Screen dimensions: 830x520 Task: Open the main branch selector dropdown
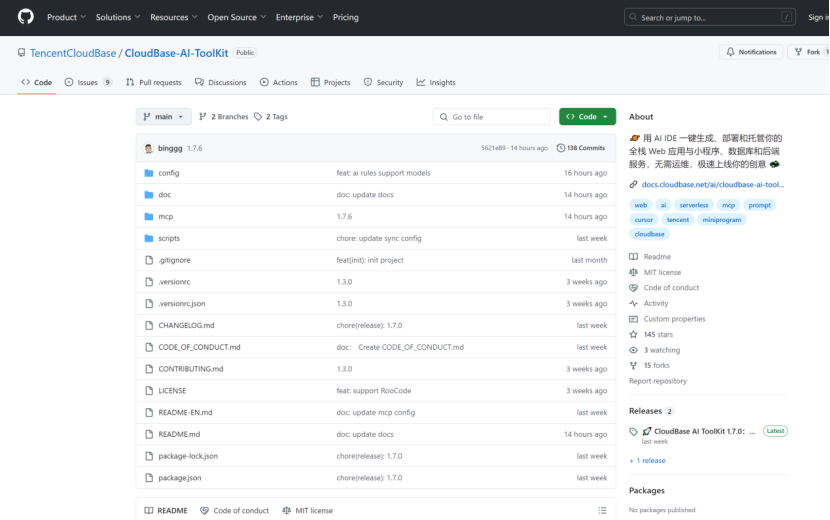click(164, 116)
